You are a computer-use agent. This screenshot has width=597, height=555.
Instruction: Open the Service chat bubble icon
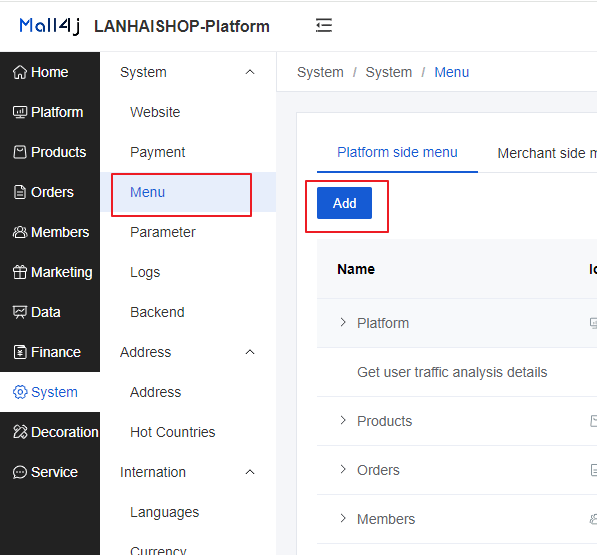point(20,472)
